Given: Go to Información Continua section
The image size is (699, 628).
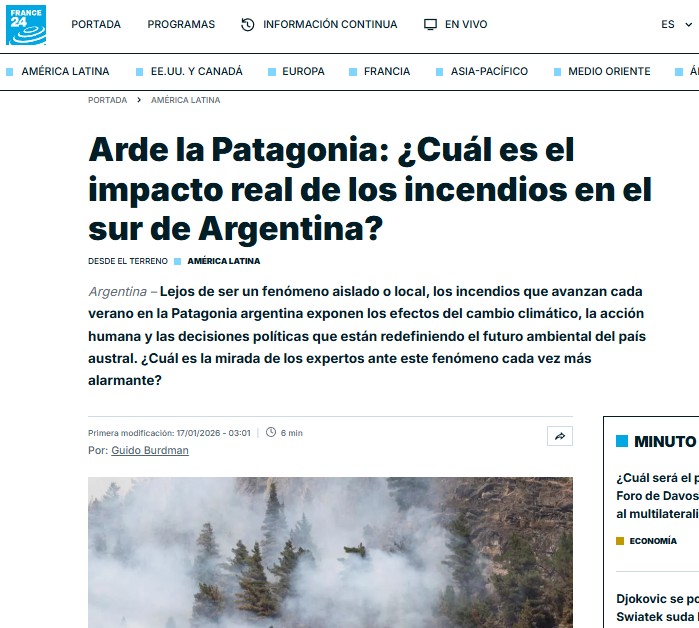Looking at the screenshot, I should (329, 24).
